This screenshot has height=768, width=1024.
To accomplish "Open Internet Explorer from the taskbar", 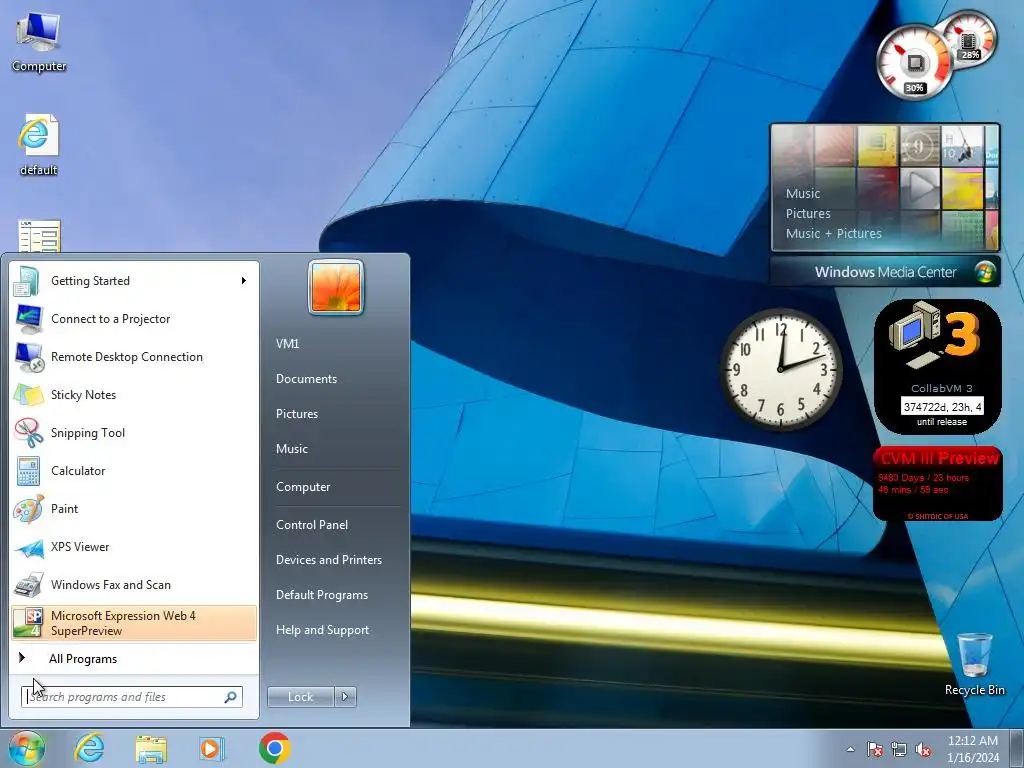I will [x=89, y=748].
